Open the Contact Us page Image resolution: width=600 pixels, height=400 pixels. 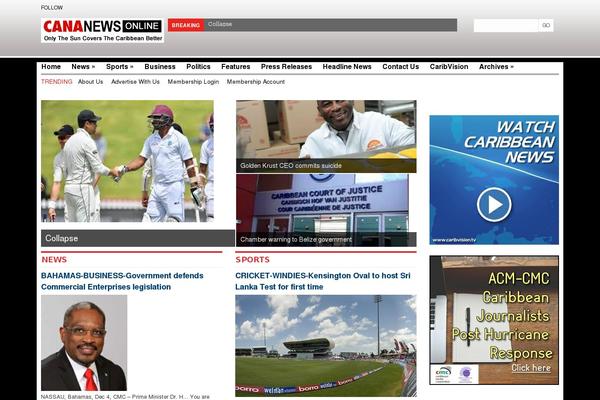tap(400, 67)
